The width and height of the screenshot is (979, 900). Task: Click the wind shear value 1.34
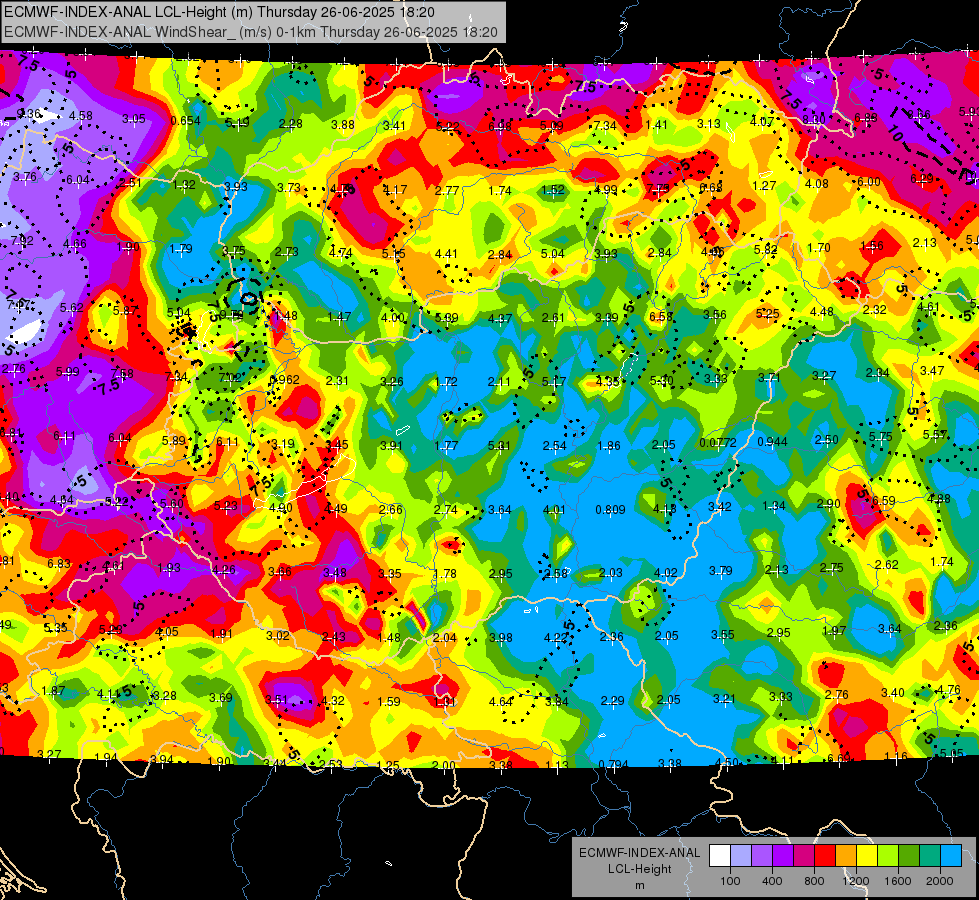[774, 505]
